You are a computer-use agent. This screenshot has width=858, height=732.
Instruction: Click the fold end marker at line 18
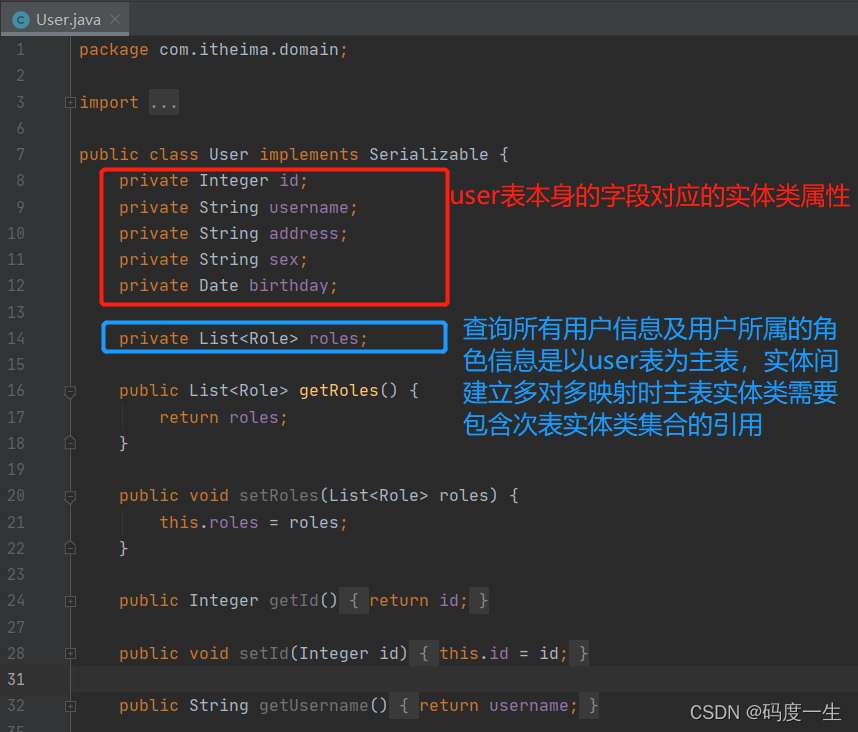[70, 443]
